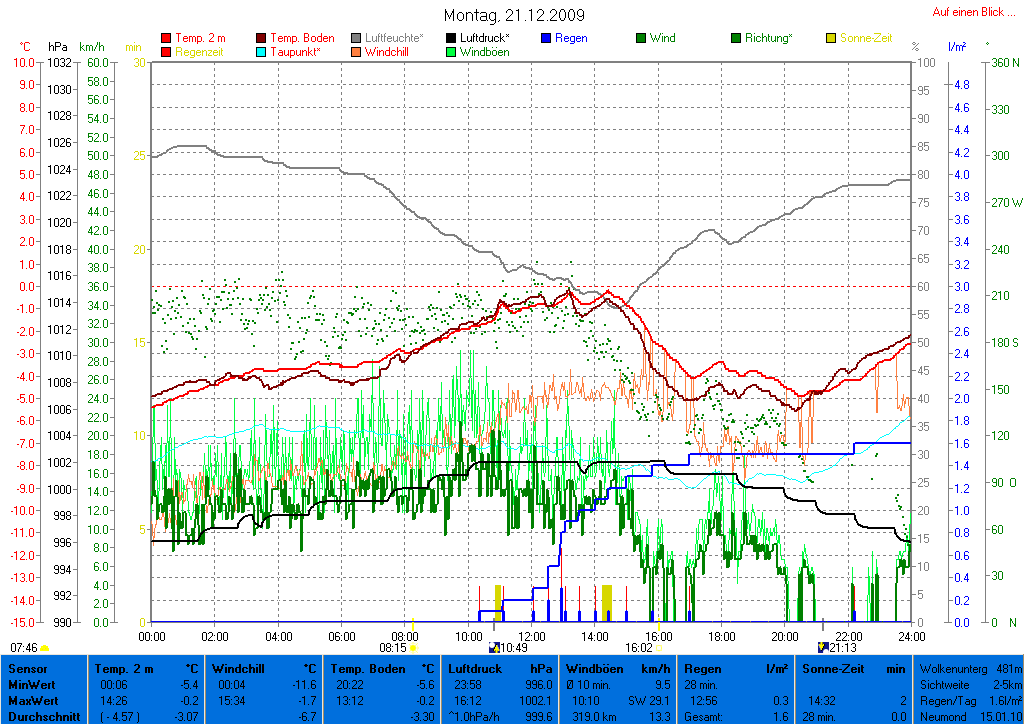Click the date title Montag, 21.12.2009
Viewport: 1024px width, 724px height.
(514, 16)
